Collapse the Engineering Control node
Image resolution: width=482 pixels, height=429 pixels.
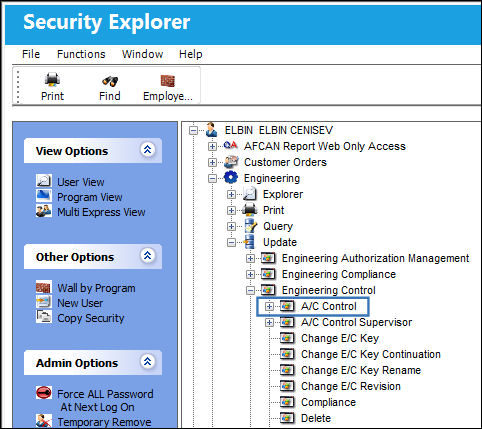250,290
